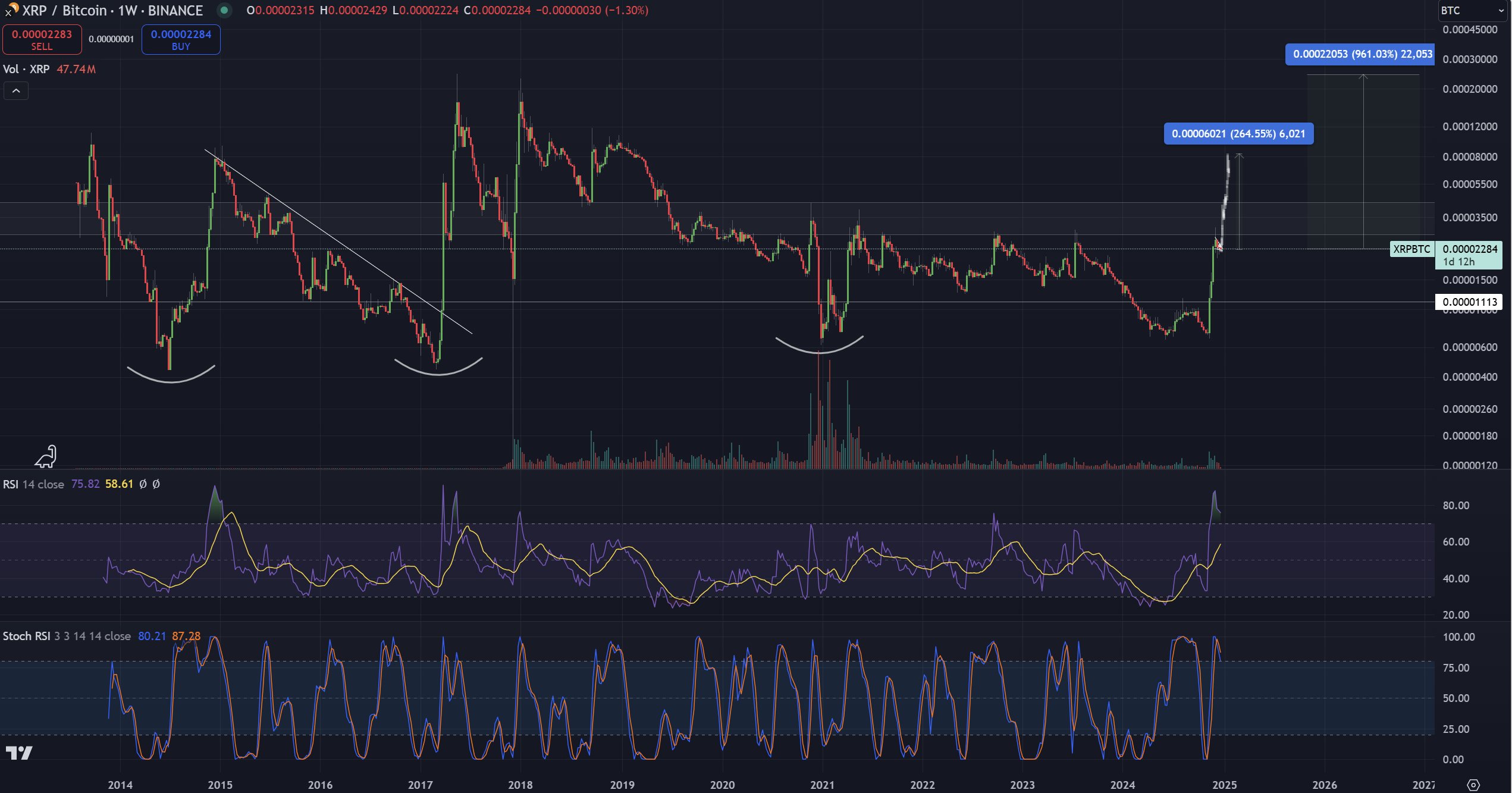Screen dimensions: 1512x793
Task: Open the TradingView logo
Action: 19,753
